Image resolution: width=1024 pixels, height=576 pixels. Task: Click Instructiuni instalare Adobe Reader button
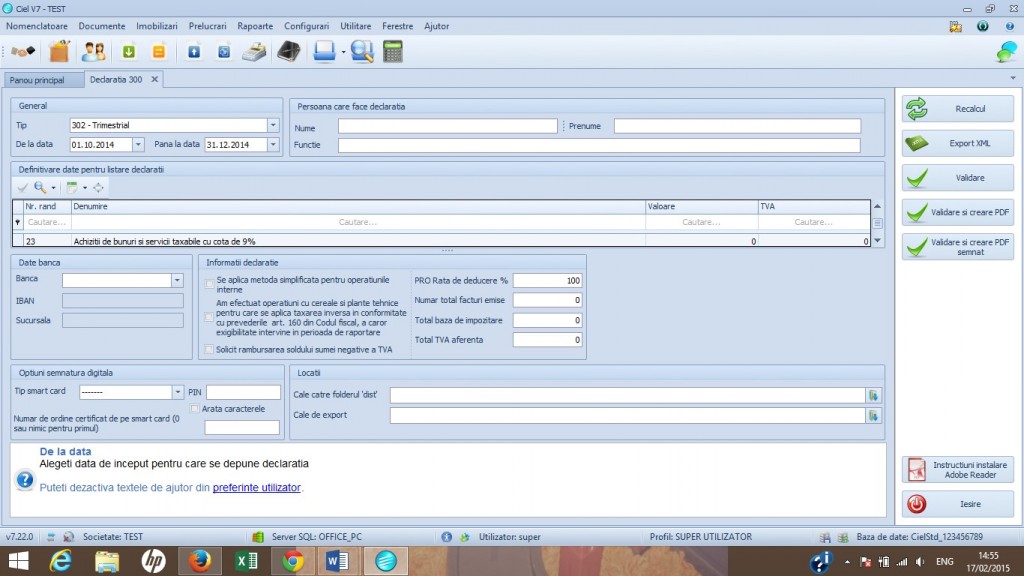point(958,470)
